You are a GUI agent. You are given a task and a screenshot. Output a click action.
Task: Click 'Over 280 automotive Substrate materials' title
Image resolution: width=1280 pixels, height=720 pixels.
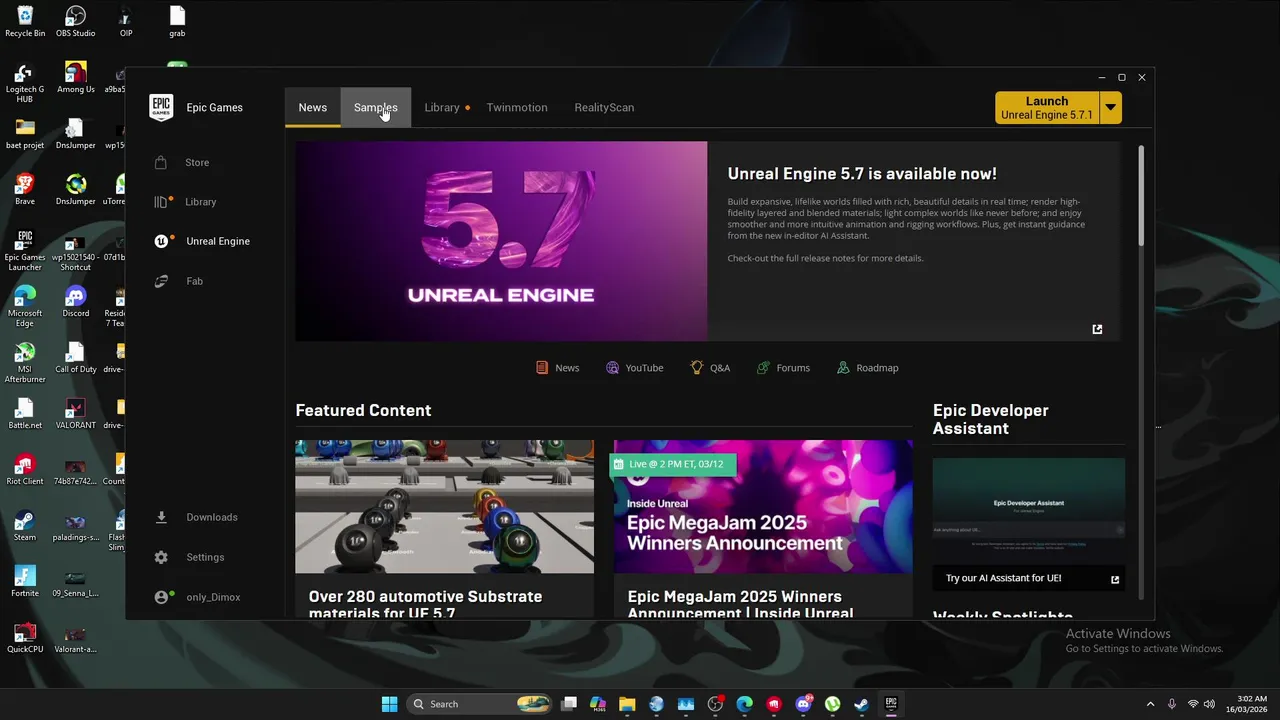(x=426, y=604)
